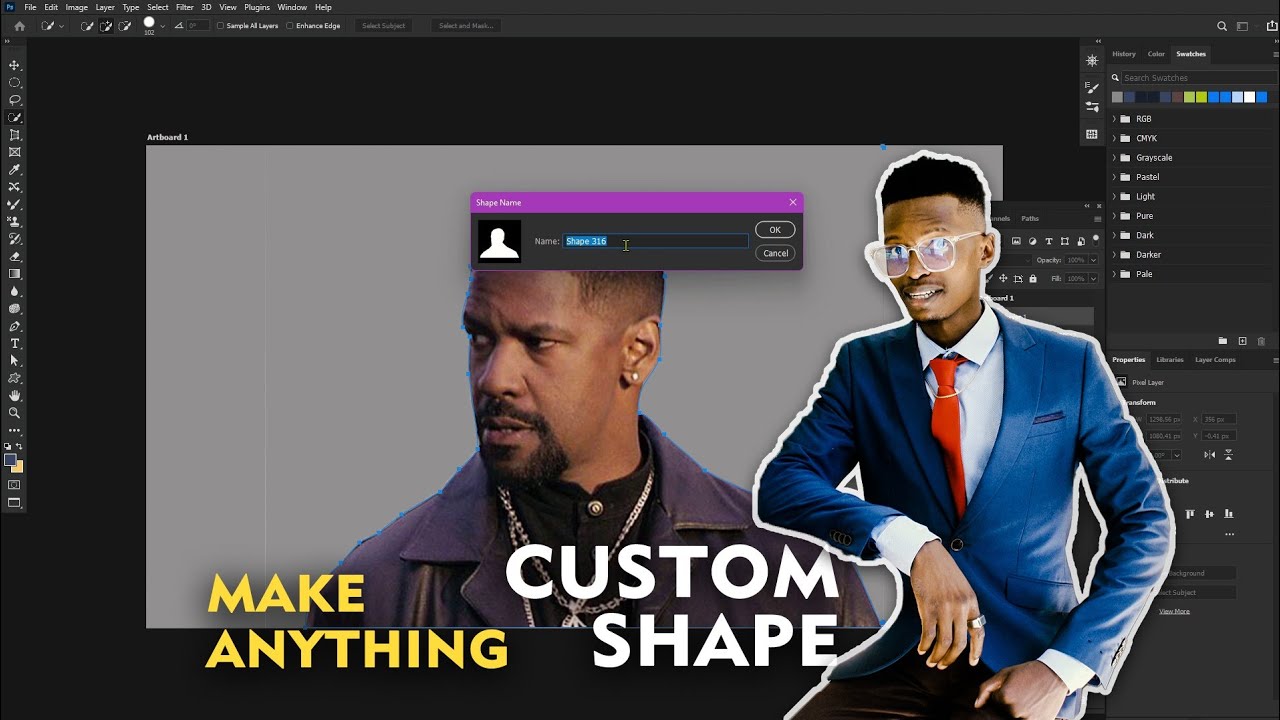
Task: Expand the Darker swatch group
Action: point(1114,255)
